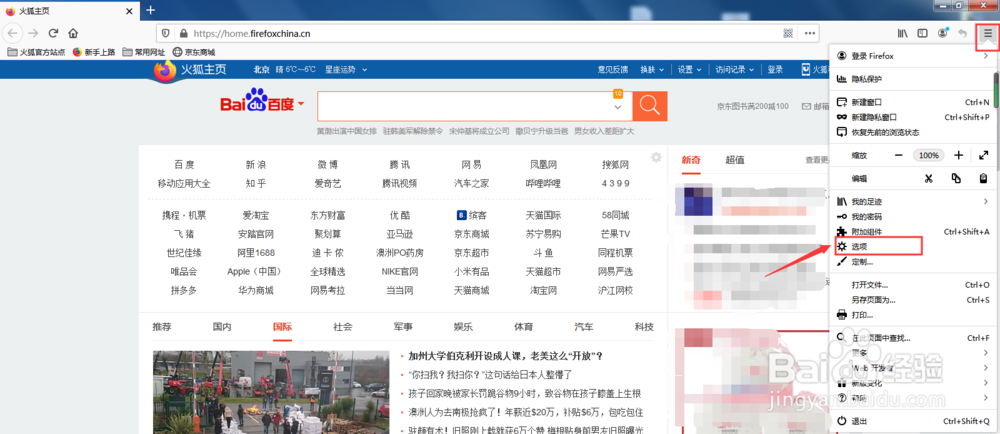Click the Library toolbar icon
Screen dimensions: 1000x434
903,33
